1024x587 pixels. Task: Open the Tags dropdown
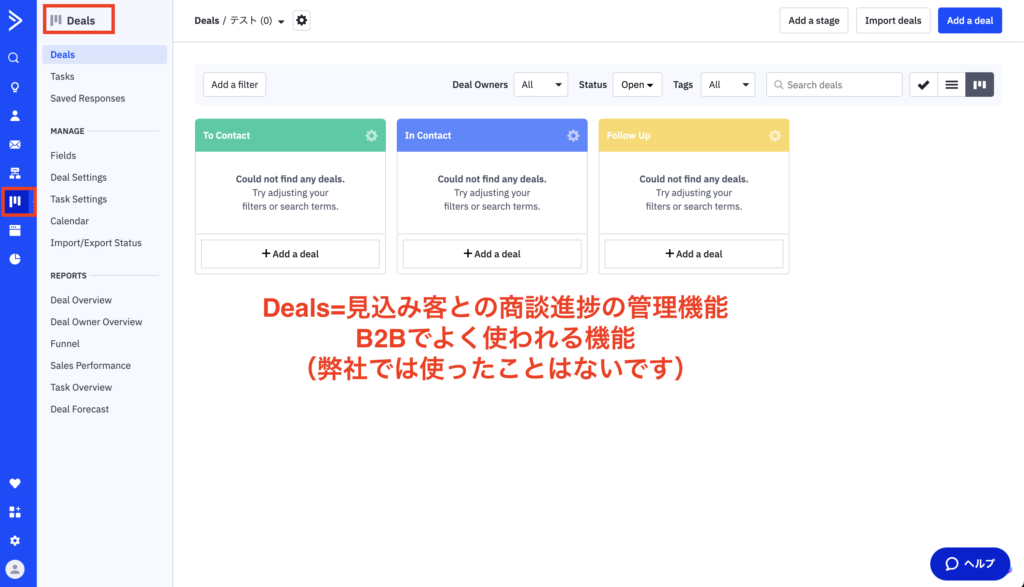(x=728, y=84)
